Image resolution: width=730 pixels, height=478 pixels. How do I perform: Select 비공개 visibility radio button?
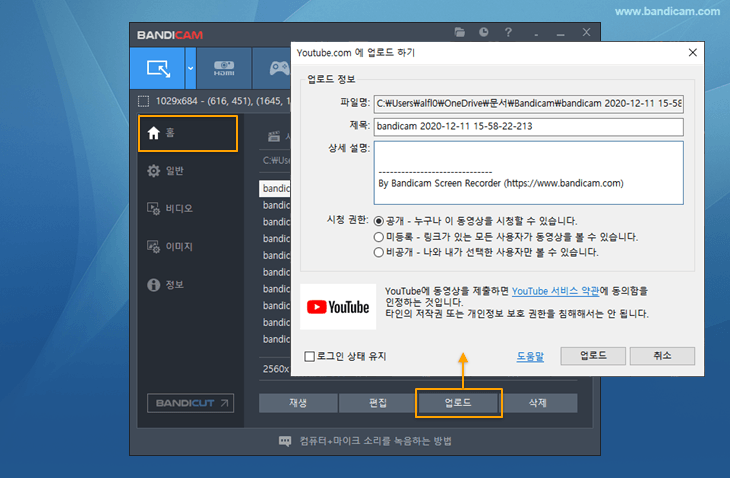pyautogui.click(x=379, y=252)
